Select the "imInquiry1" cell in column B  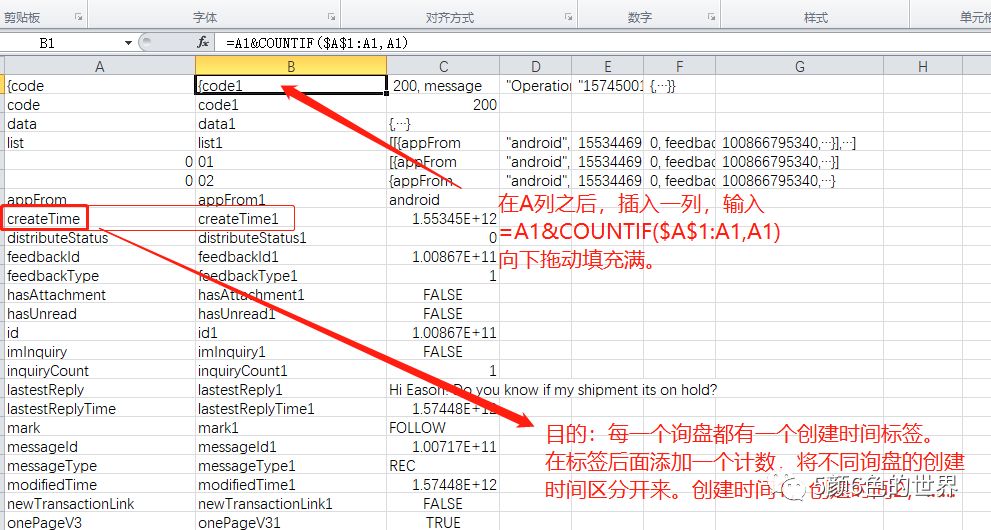291,351
